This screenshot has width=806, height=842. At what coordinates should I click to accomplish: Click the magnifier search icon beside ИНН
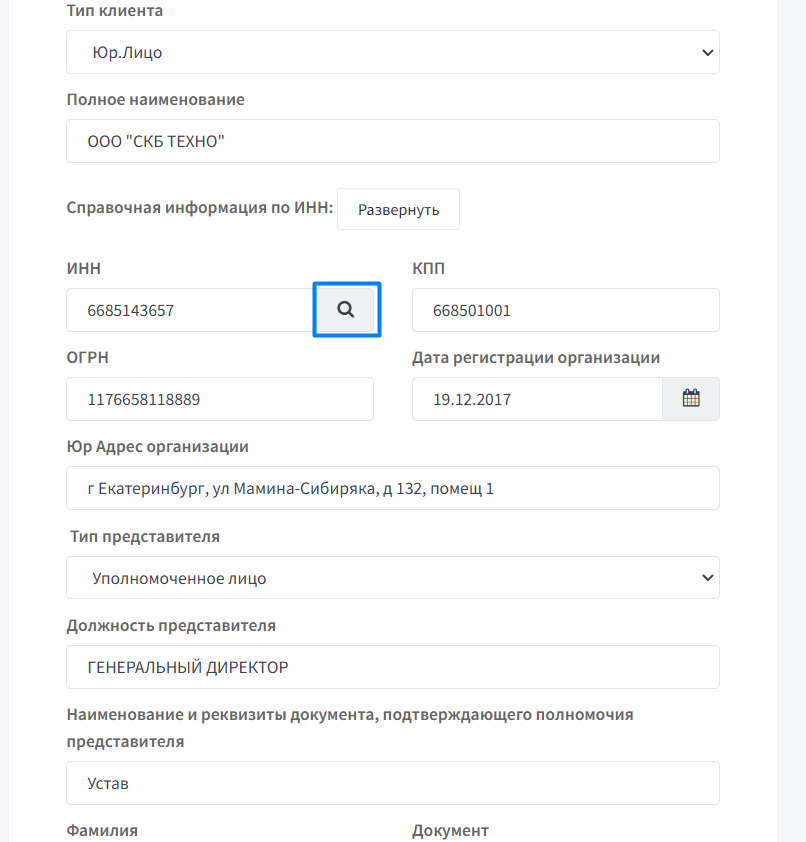tap(346, 310)
